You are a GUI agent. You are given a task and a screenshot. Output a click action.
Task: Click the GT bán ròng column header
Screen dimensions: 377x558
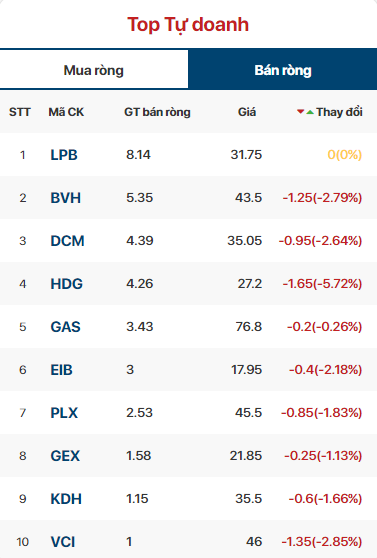pos(157,112)
